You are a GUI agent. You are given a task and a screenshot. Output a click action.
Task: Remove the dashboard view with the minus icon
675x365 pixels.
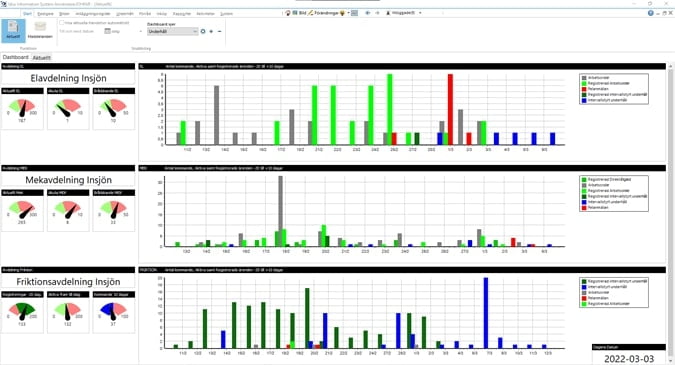(x=220, y=31)
